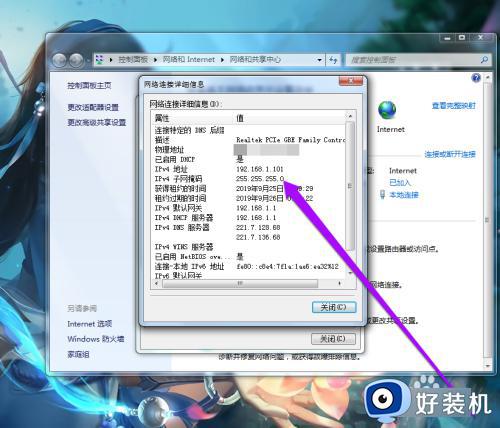Select the 物理地址 row
Viewport: 500px width, 428px height.
point(249,150)
